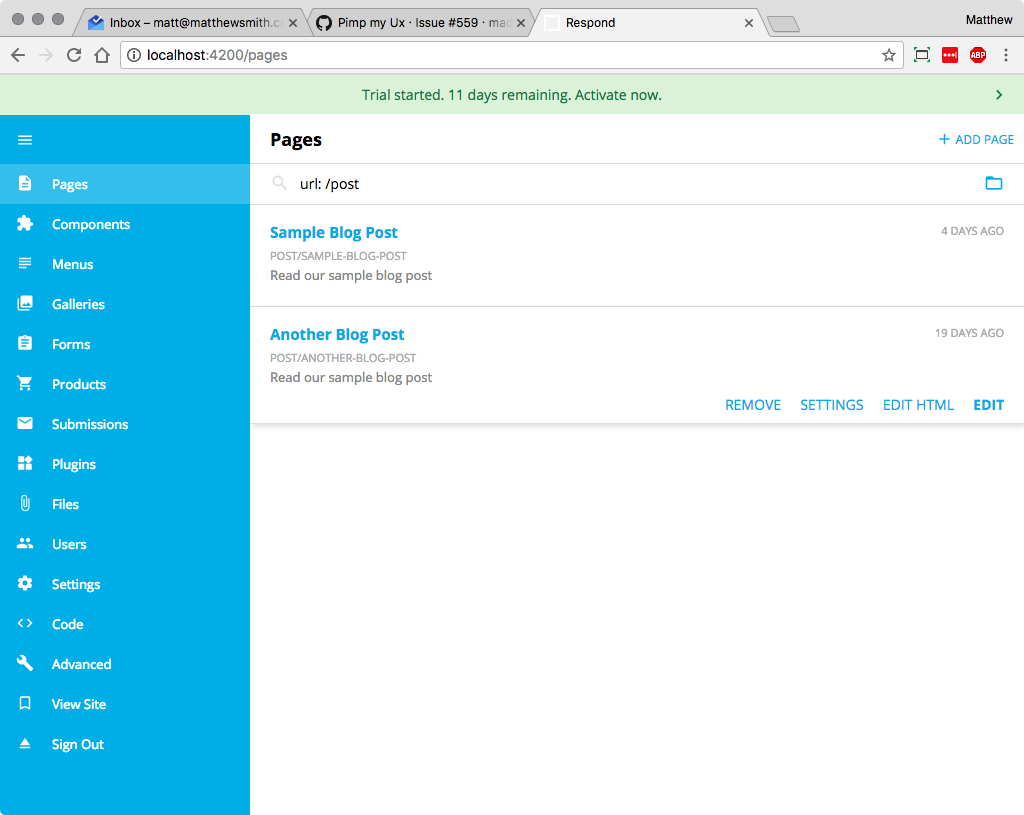The width and height of the screenshot is (1024, 815).
Task: Close the Inbox browser tab
Action: coord(293,23)
